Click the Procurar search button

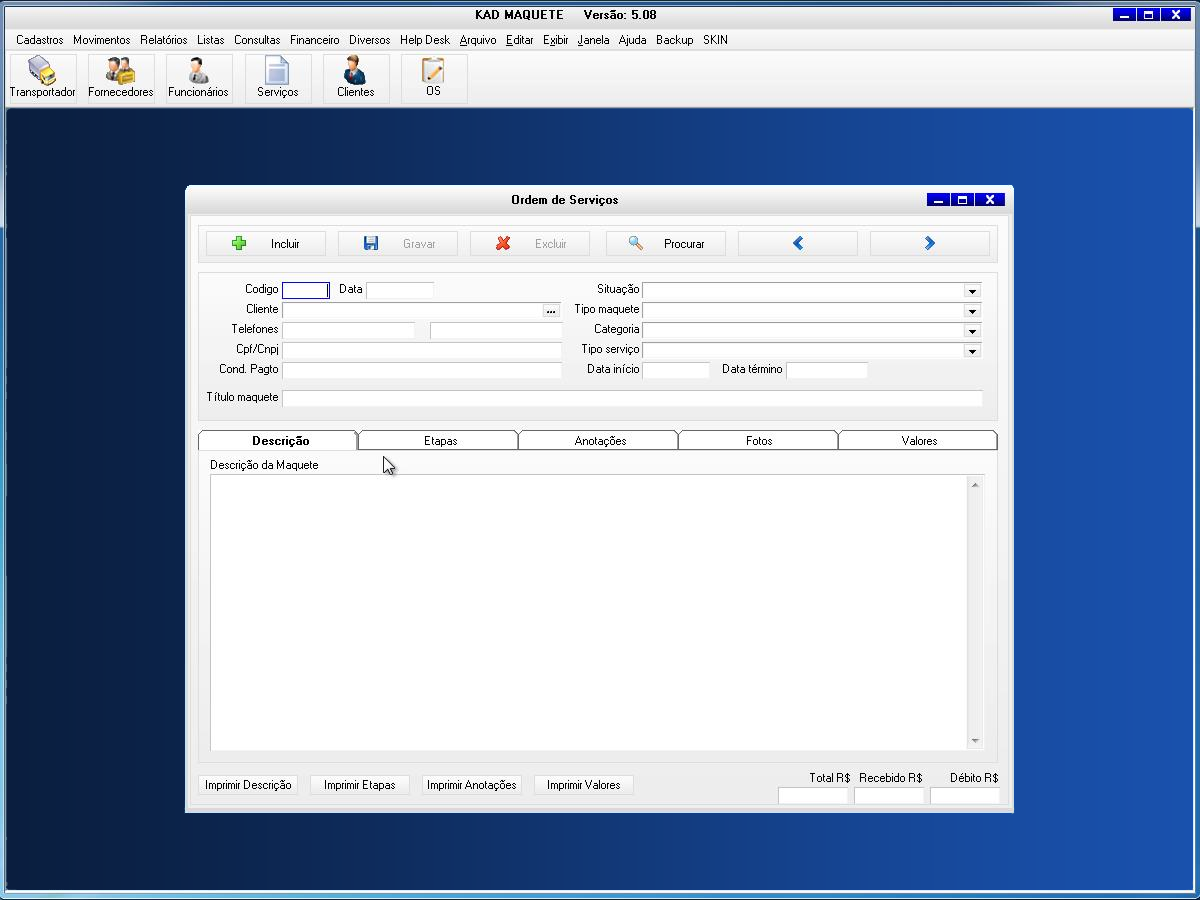coord(666,243)
